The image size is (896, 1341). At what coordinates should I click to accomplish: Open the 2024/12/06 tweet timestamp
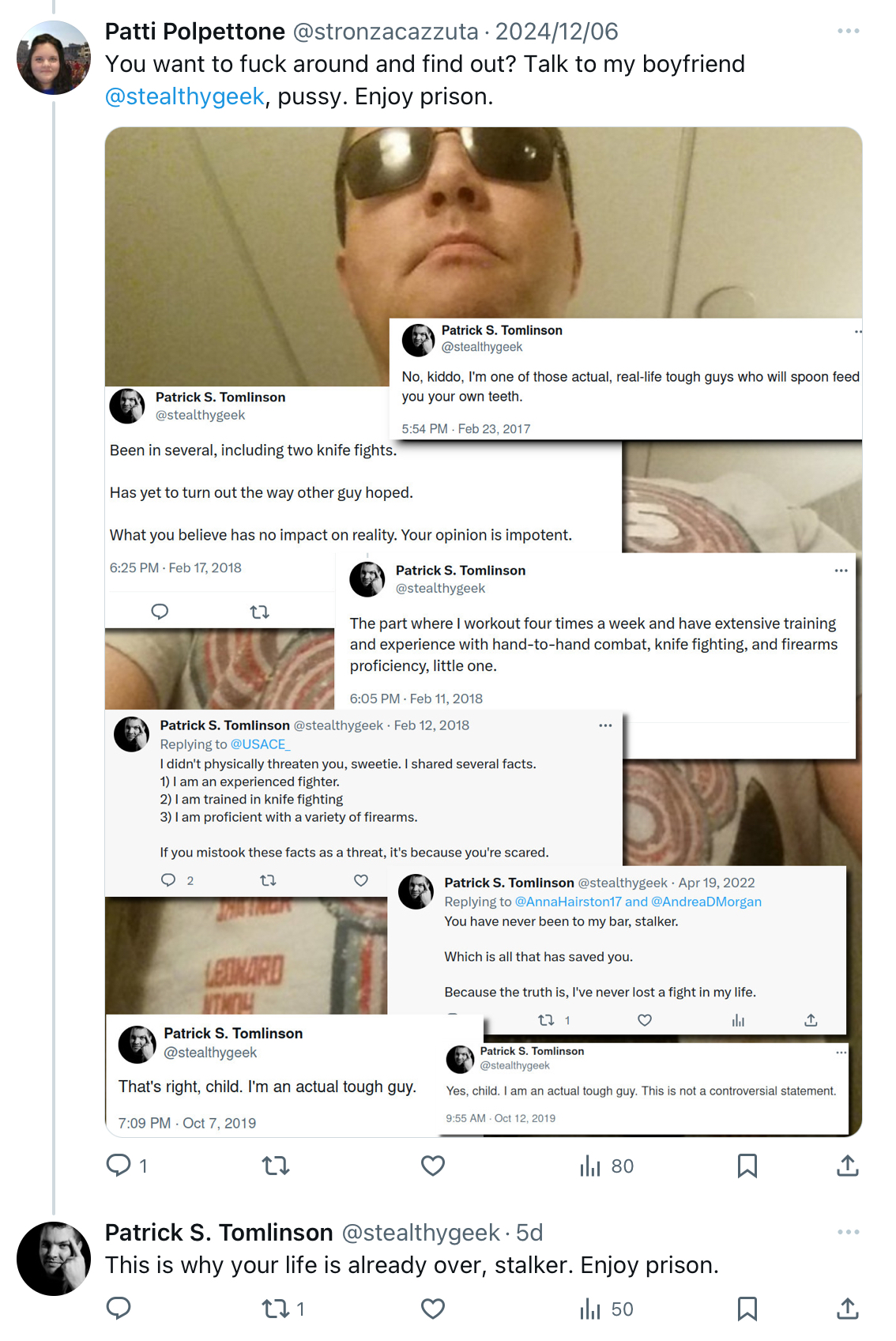point(557,32)
